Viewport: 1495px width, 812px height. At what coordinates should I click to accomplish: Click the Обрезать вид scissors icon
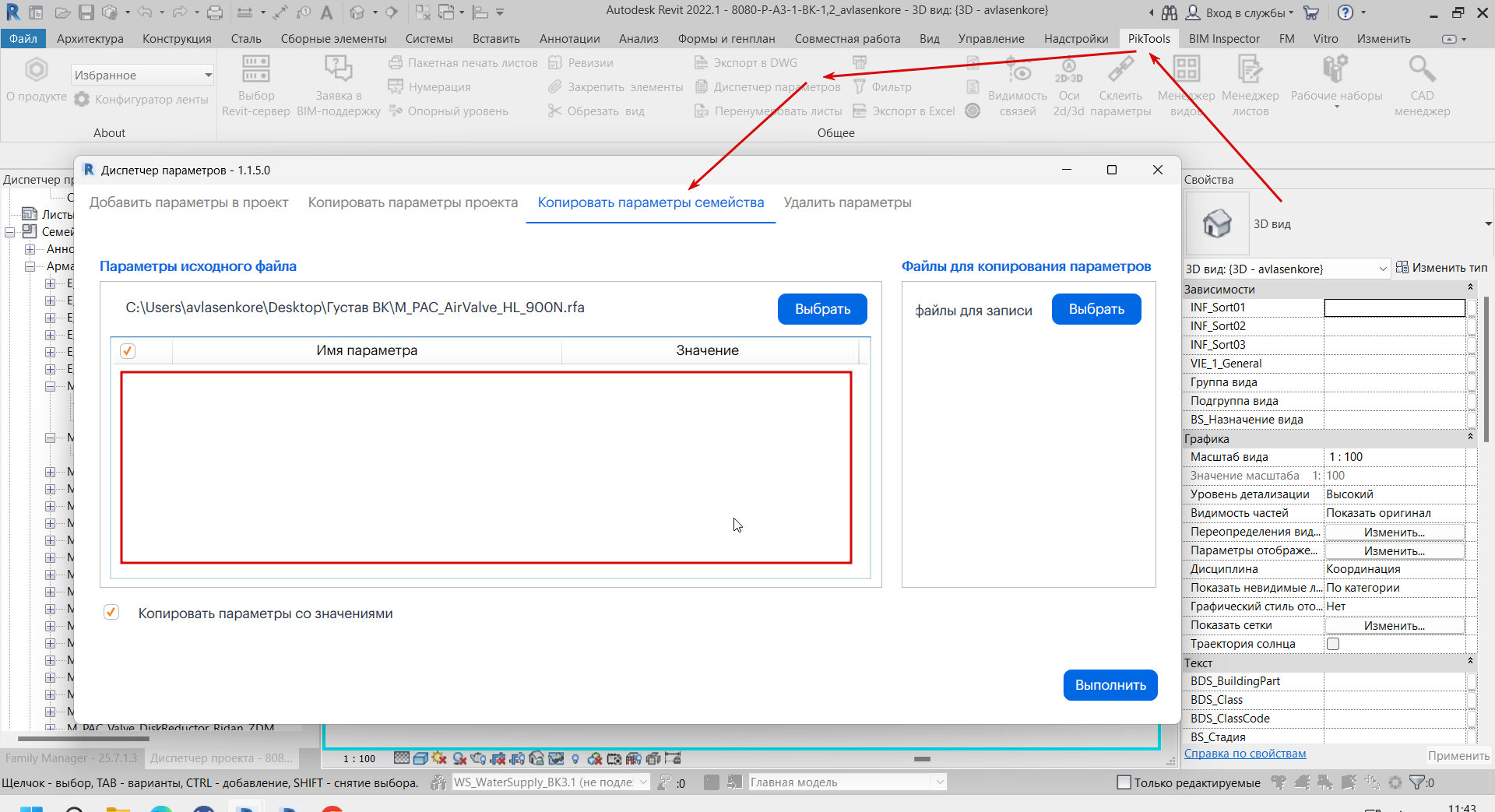[554, 111]
